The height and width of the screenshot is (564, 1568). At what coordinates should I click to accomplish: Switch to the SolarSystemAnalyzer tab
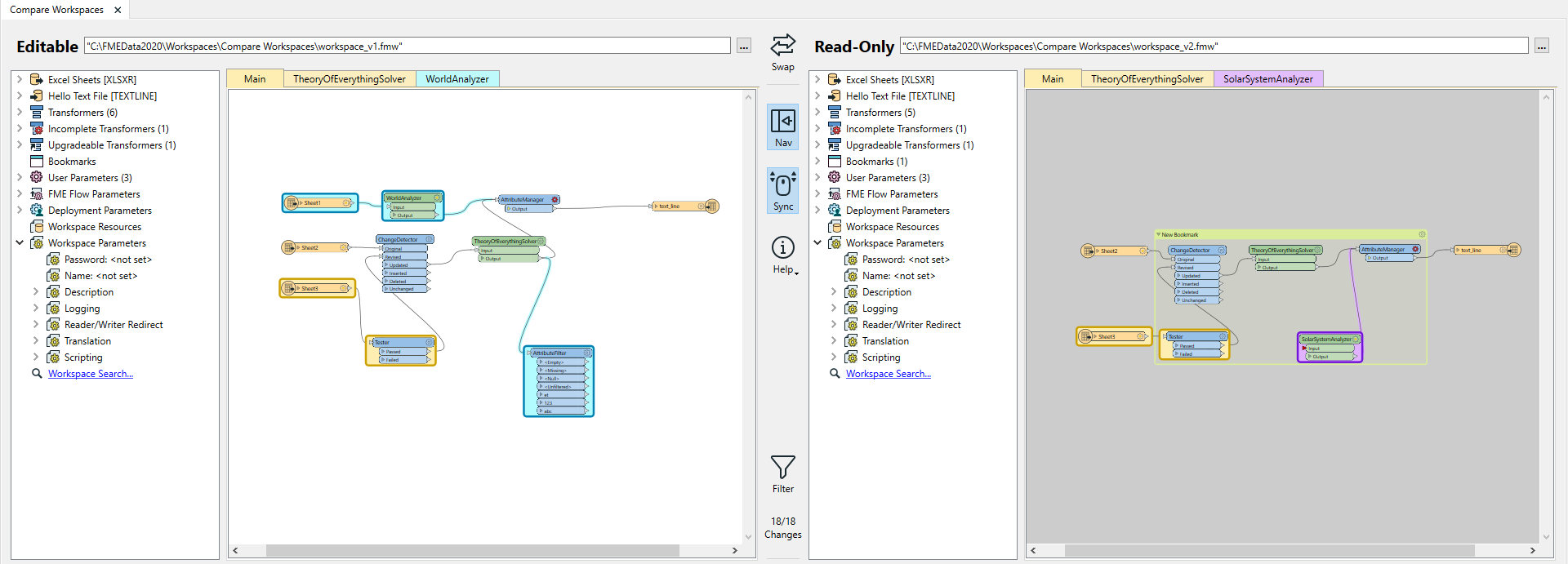1268,79
